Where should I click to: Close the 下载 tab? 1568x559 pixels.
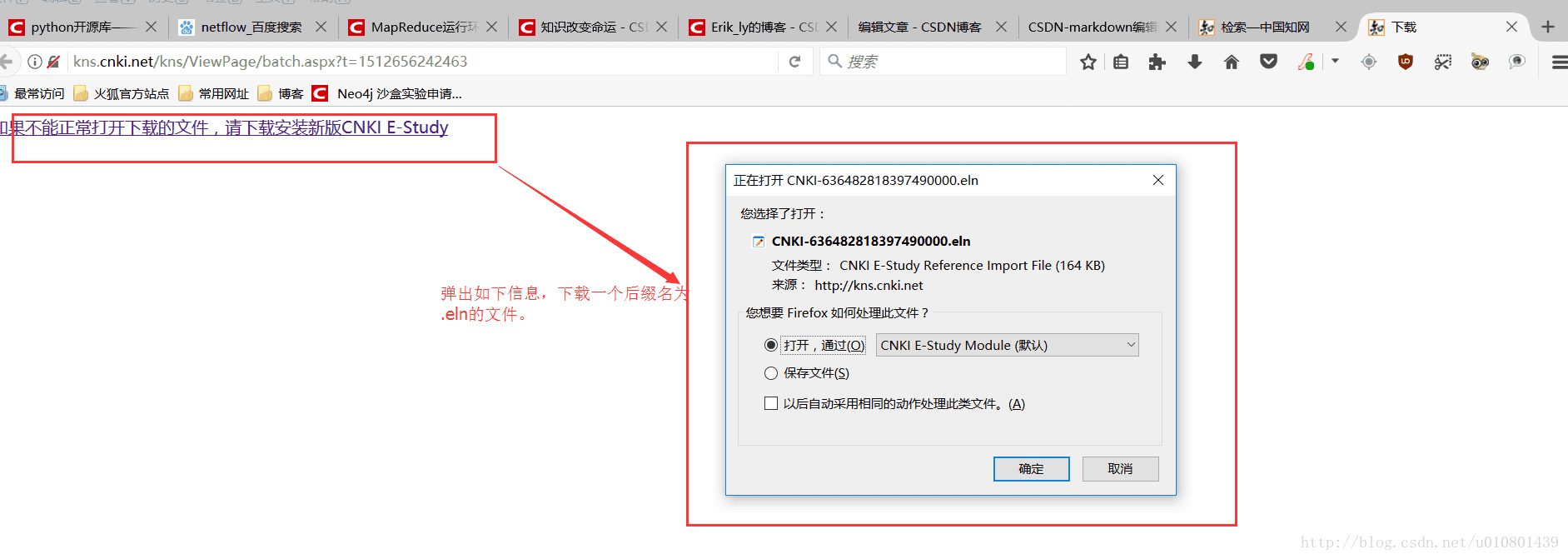coord(1511,27)
